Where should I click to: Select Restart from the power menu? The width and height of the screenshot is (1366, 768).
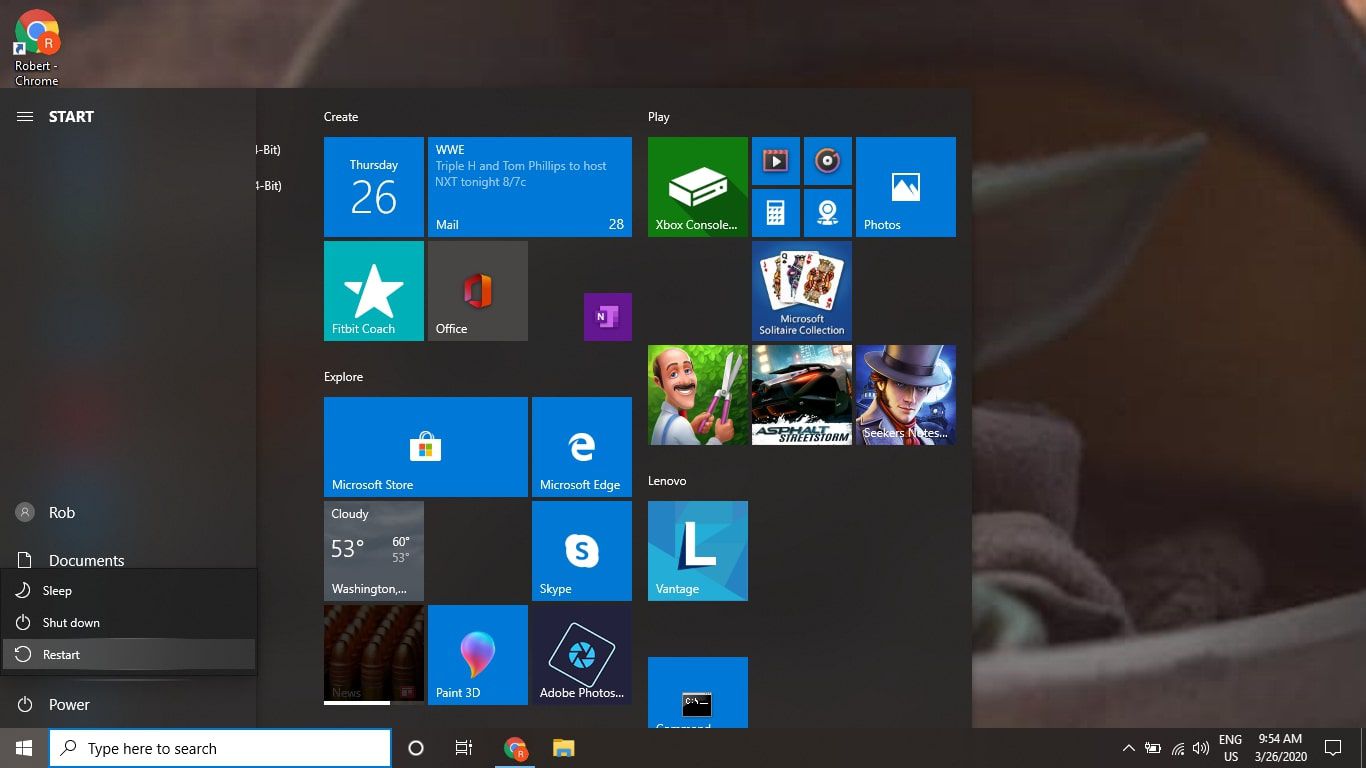[61, 654]
